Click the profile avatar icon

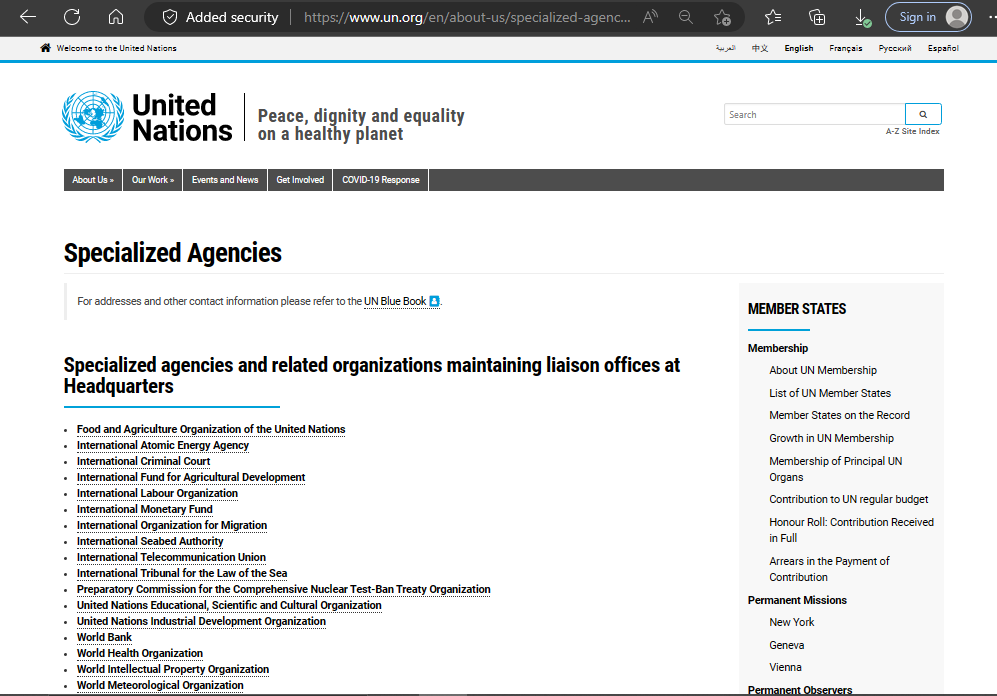957,17
